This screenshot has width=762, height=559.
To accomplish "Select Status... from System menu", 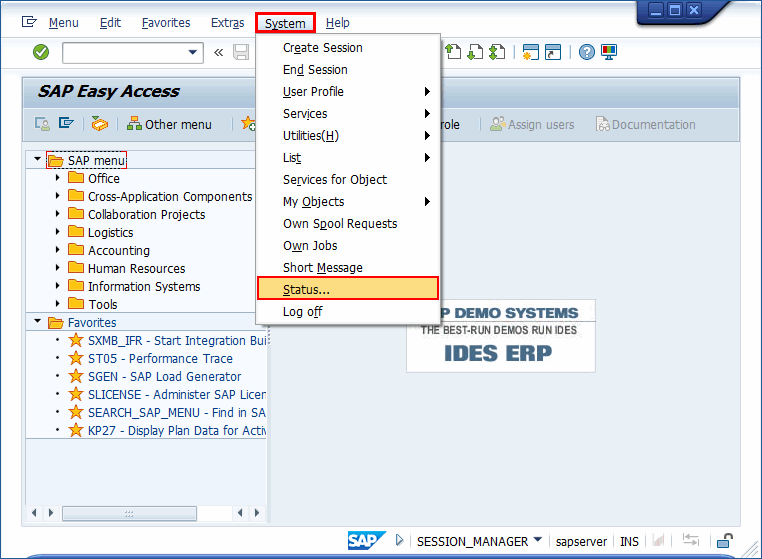I will 348,289.
